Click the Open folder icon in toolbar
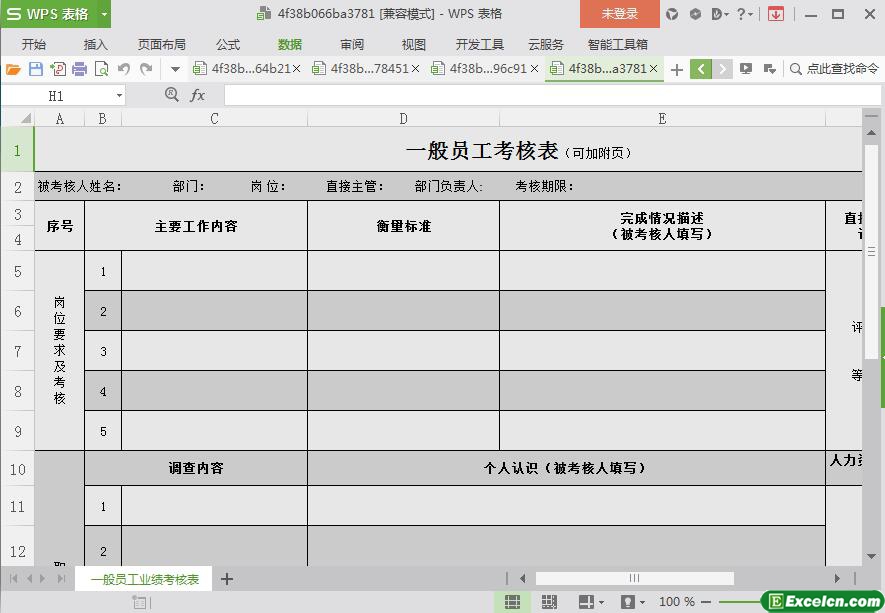The height and width of the screenshot is (613, 885). [13, 69]
